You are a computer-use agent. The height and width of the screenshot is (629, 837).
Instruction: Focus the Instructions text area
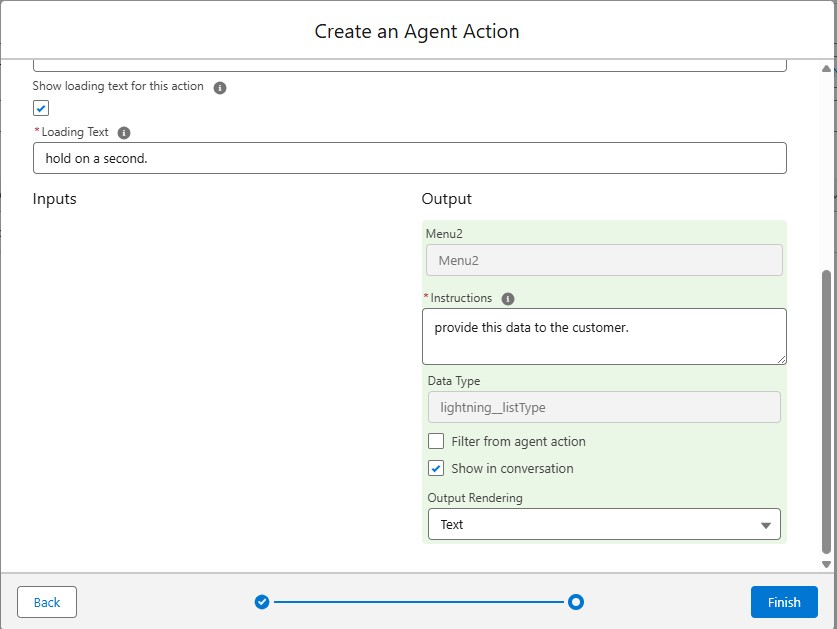tap(604, 336)
